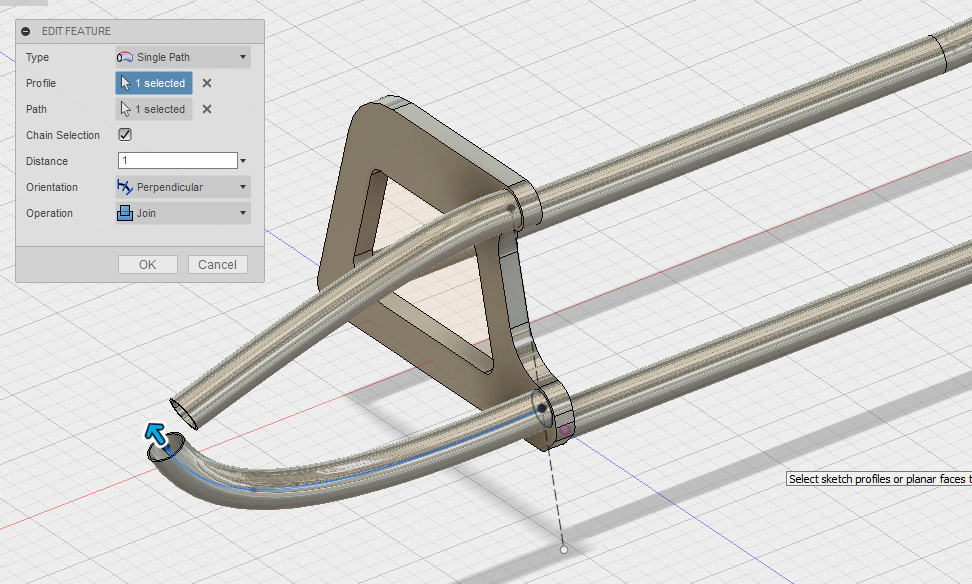Clear the Profile selection with its X
This screenshot has width=972, height=584.
coord(207,83)
